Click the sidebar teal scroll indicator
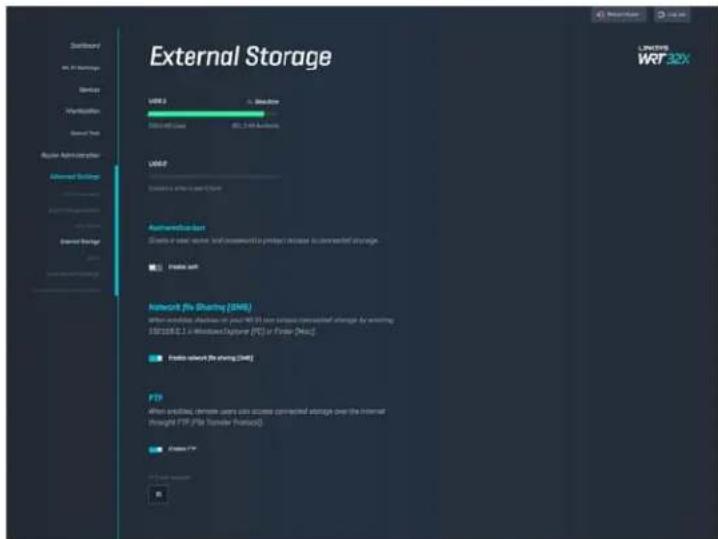Viewport: 718px width, 539px height. click(x=116, y=230)
